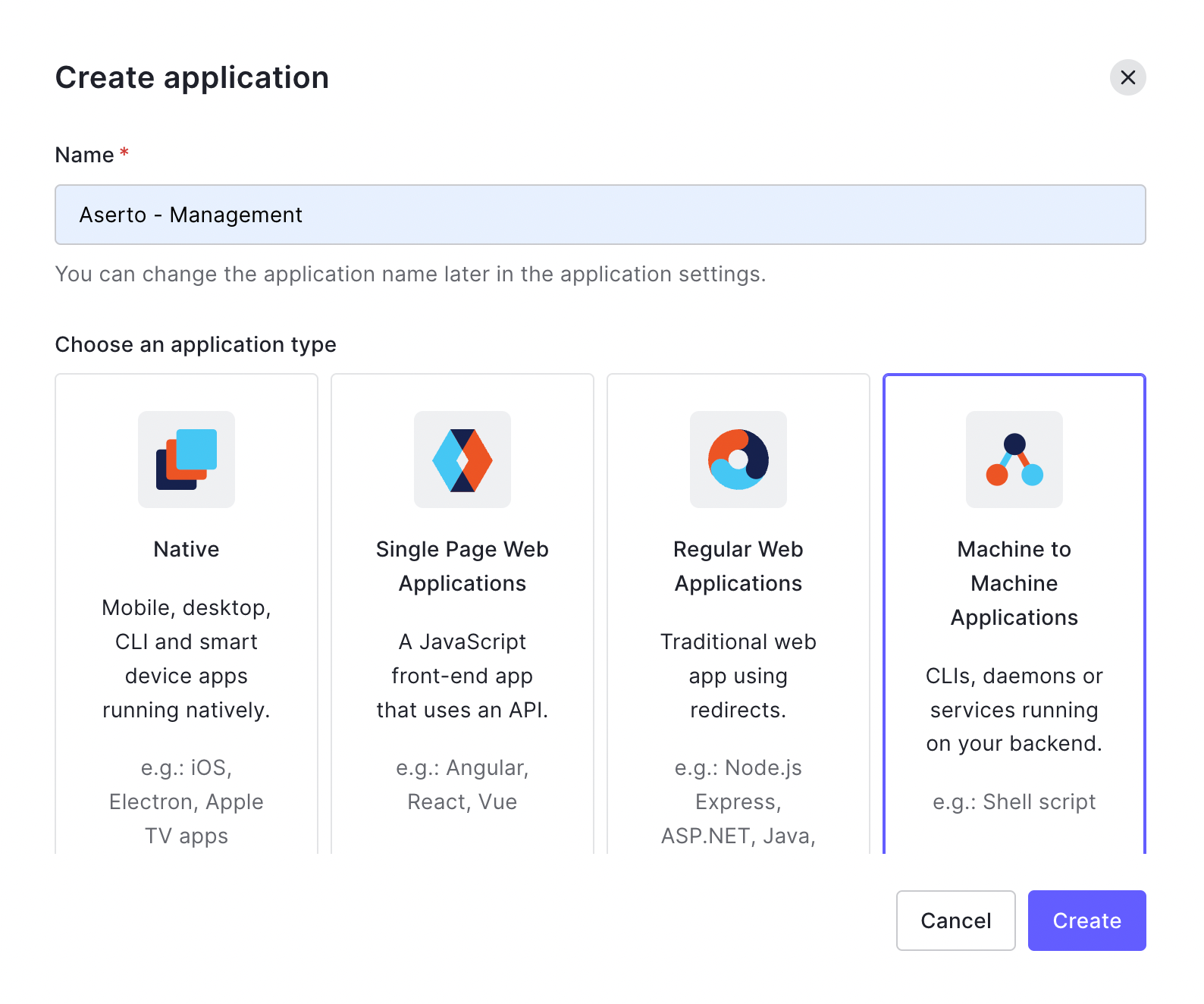This screenshot has width=1204, height=1004.
Task: Click the 'Mobile, desktop, CLI and smart device' description
Action: click(x=187, y=659)
